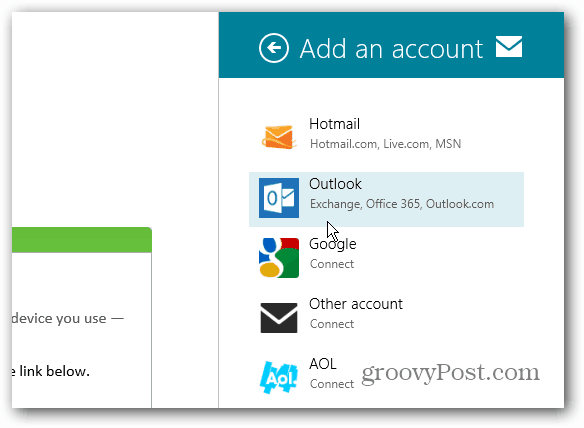Click Connect under AOL

pos(332,384)
